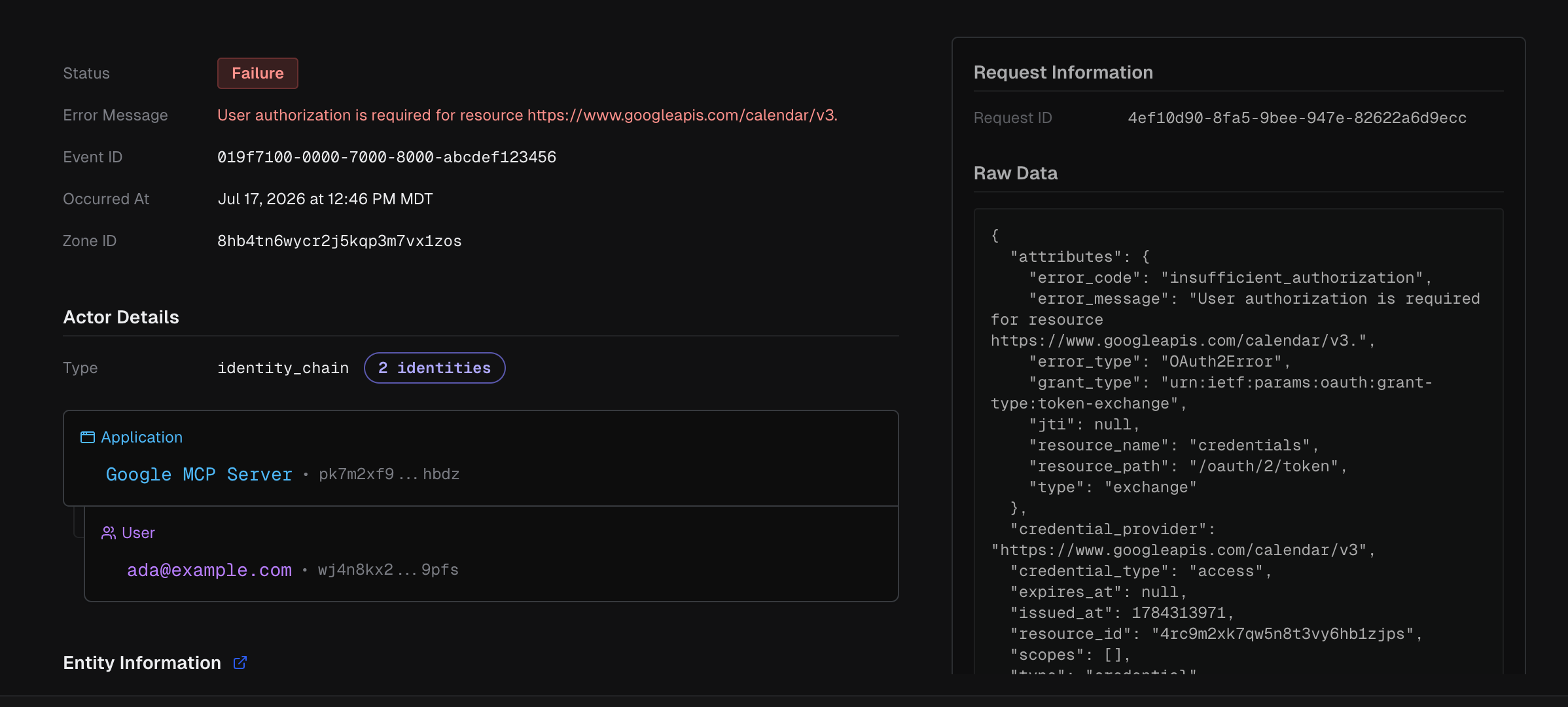The width and height of the screenshot is (1568, 707).
Task: Click the Failure status badge
Action: 258,73
